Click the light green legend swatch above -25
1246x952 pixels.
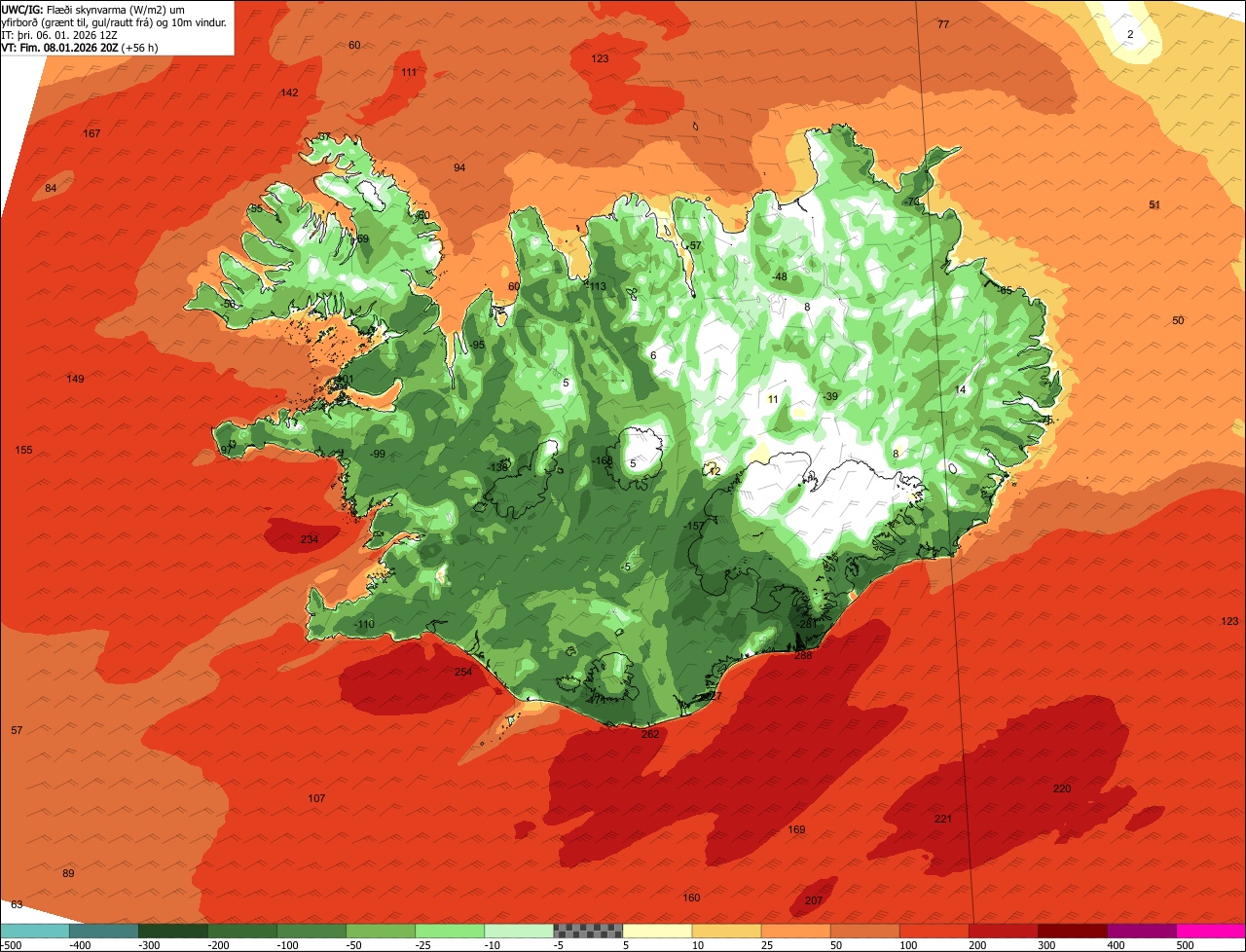(450, 931)
